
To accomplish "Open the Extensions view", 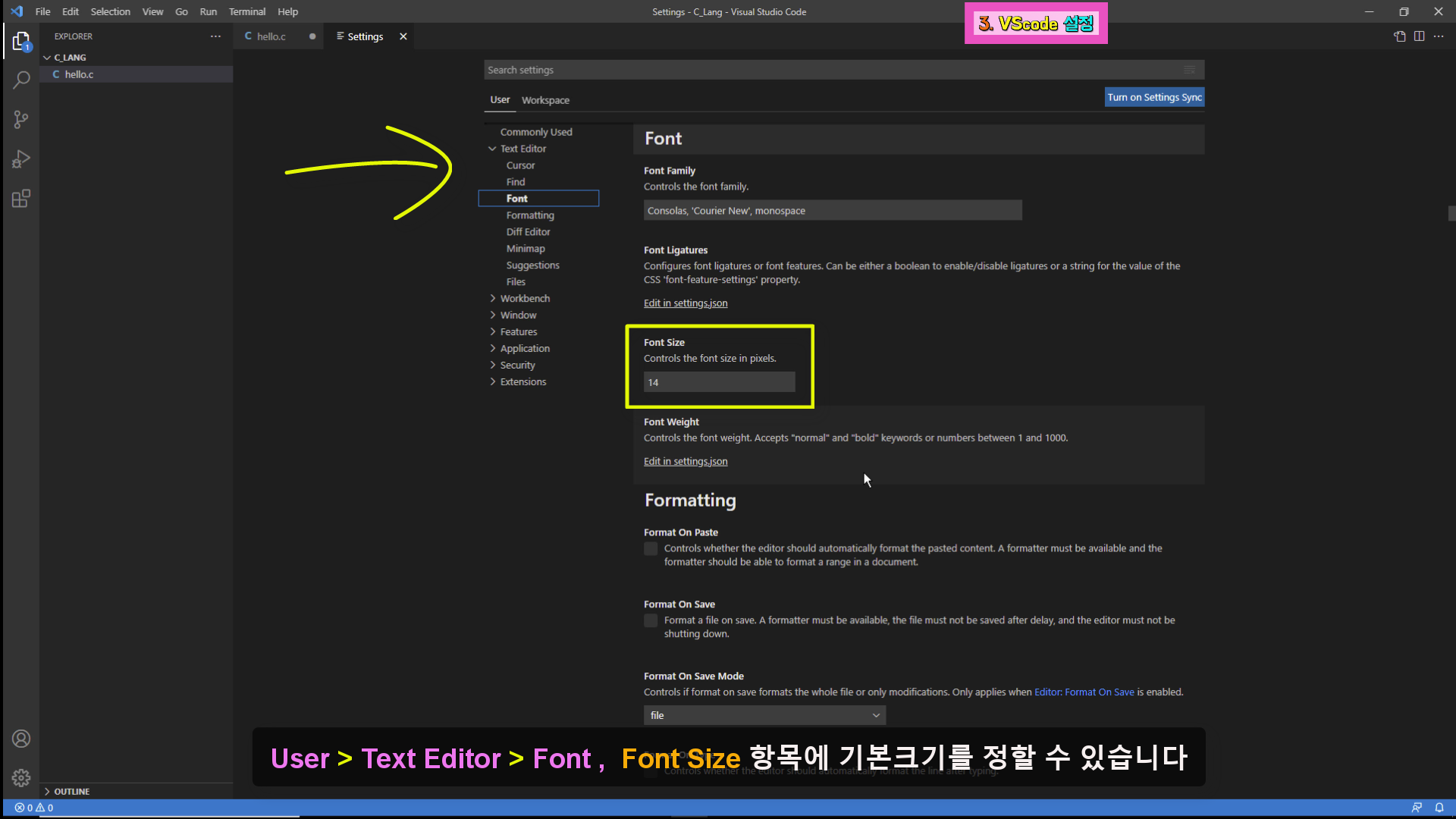I will point(21,199).
